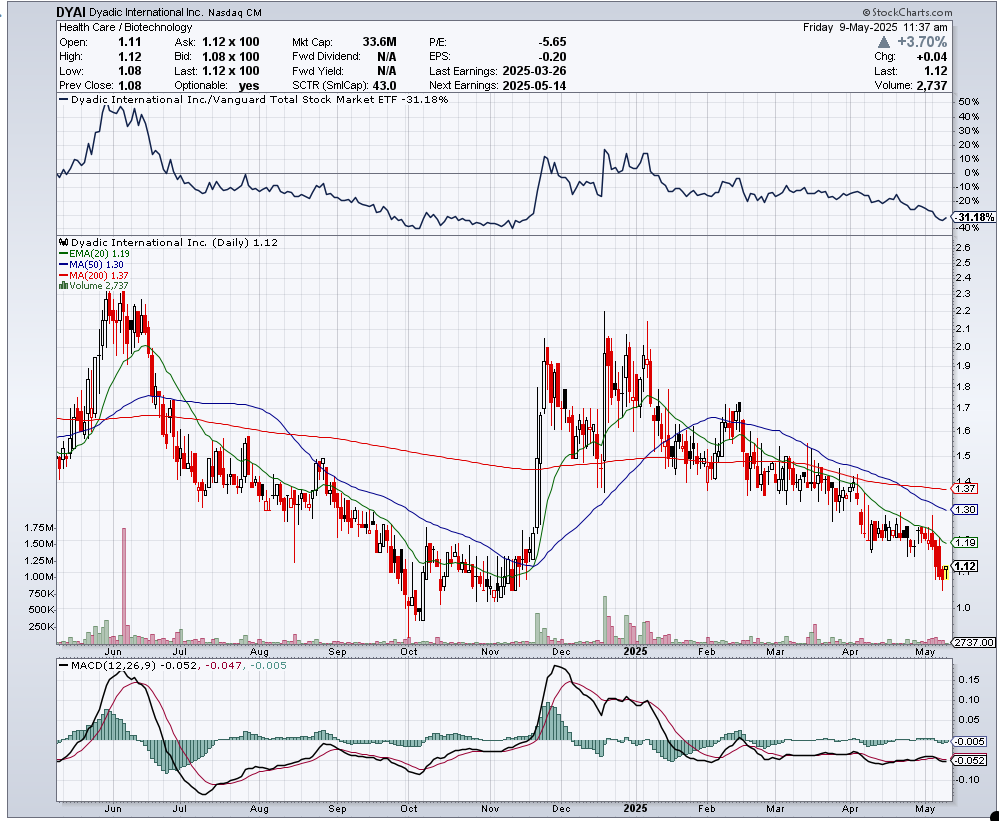Click the Nasdaq CM exchange label
Image resolution: width=999 pixels, height=821 pixels.
[234, 13]
